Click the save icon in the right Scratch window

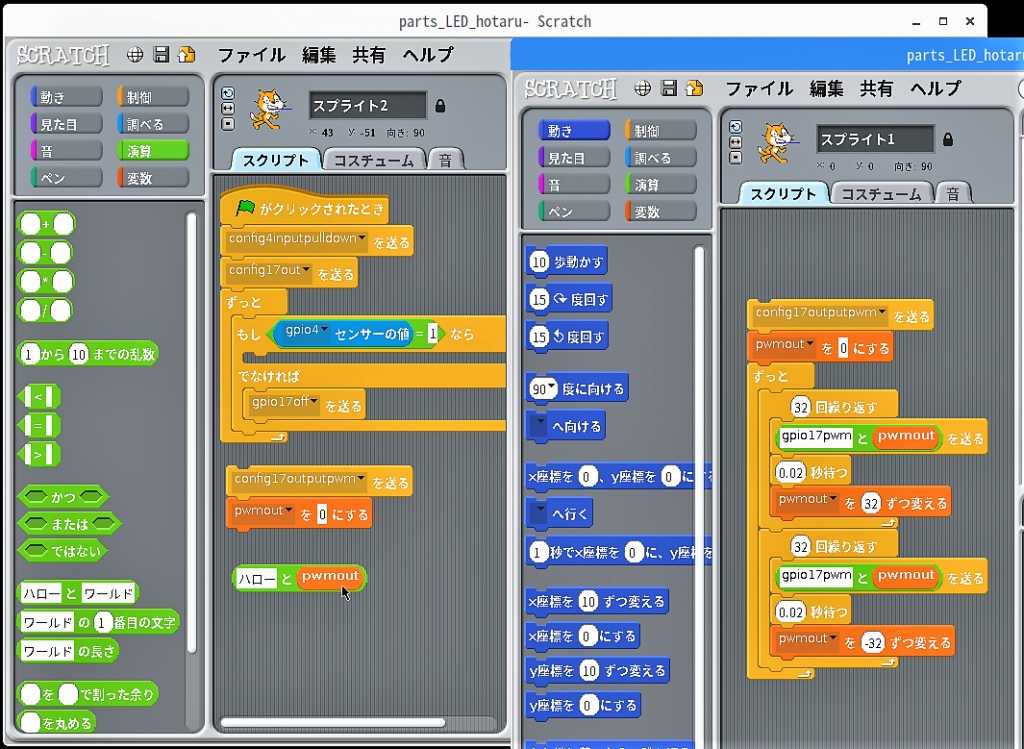[x=669, y=89]
